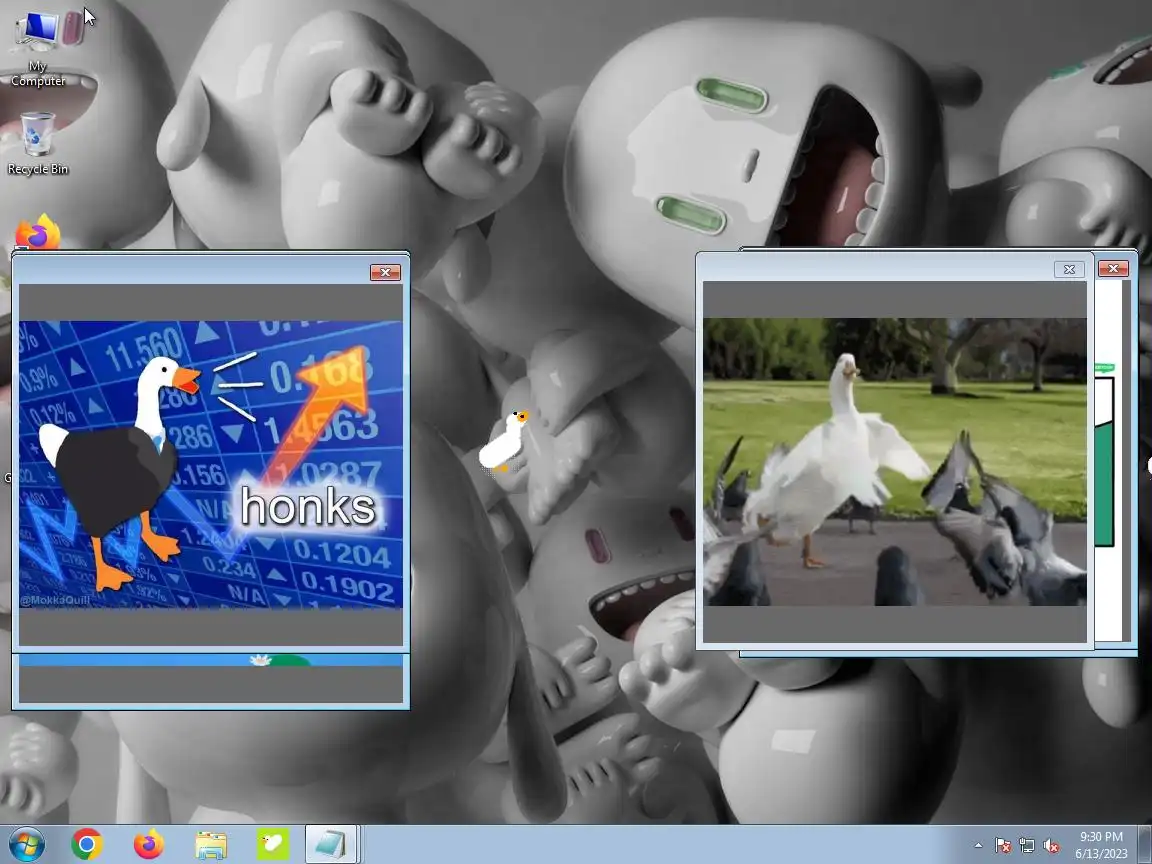This screenshot has width=1152, height=864.
Task: Open the My Computer desktop icon
Action: pos(38,47)
